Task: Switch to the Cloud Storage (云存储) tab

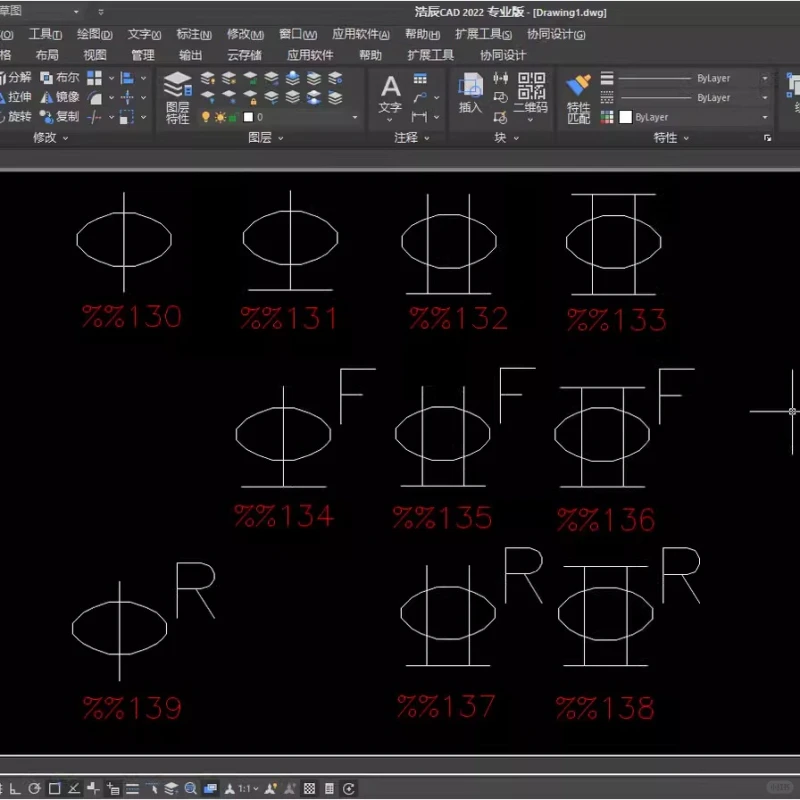Action: (244, 55)
